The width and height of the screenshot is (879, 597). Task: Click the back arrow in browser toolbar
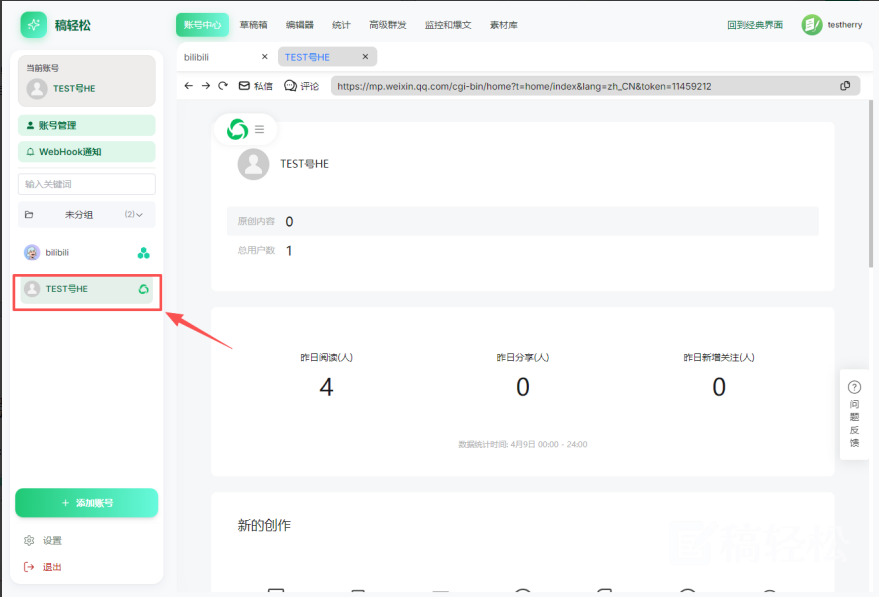pos(188,86)
